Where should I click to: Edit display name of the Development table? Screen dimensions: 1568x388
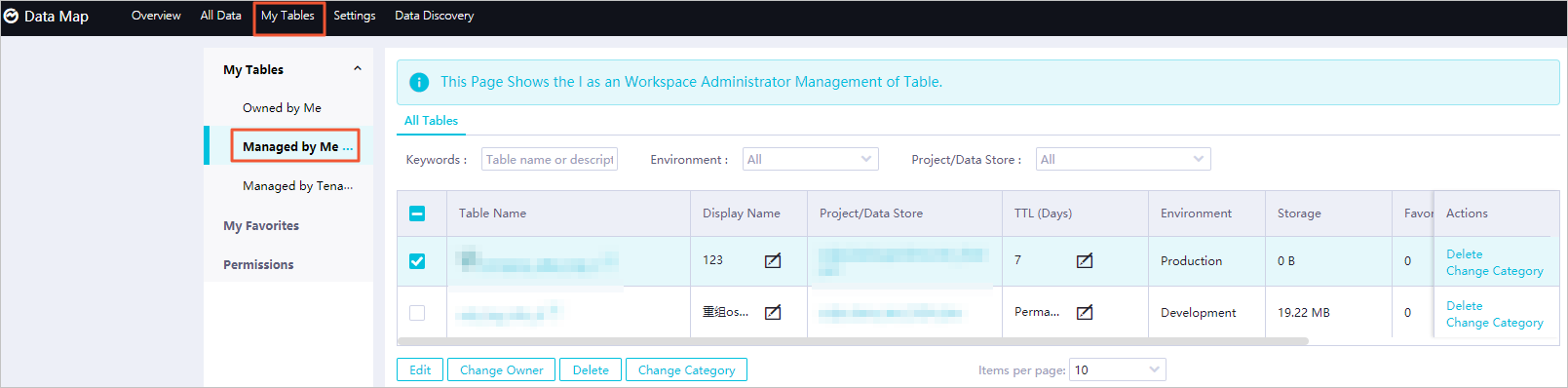click(773, 312)
